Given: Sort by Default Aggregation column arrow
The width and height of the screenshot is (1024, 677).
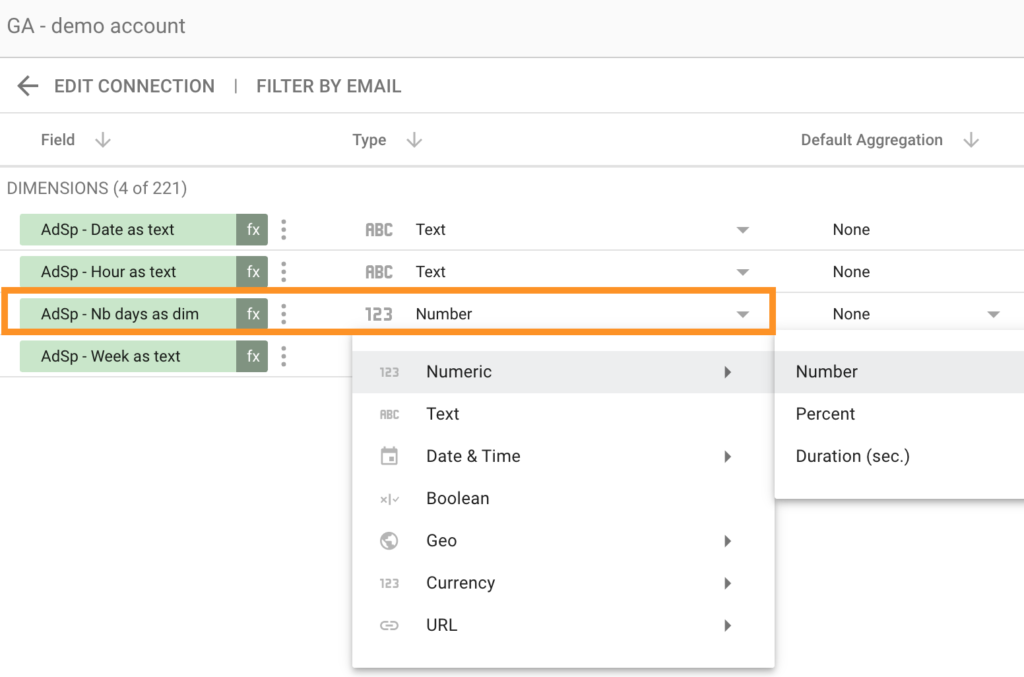Looking at the screenshot, I should tap(971, 140).
